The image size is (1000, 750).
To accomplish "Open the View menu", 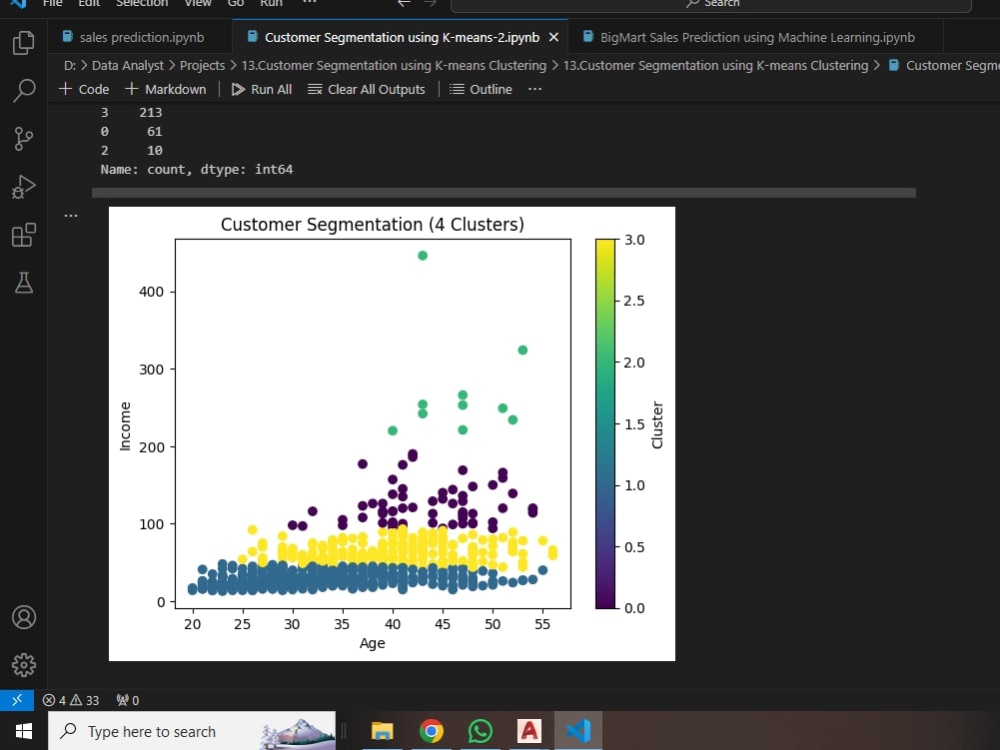I will pos(198,3).
